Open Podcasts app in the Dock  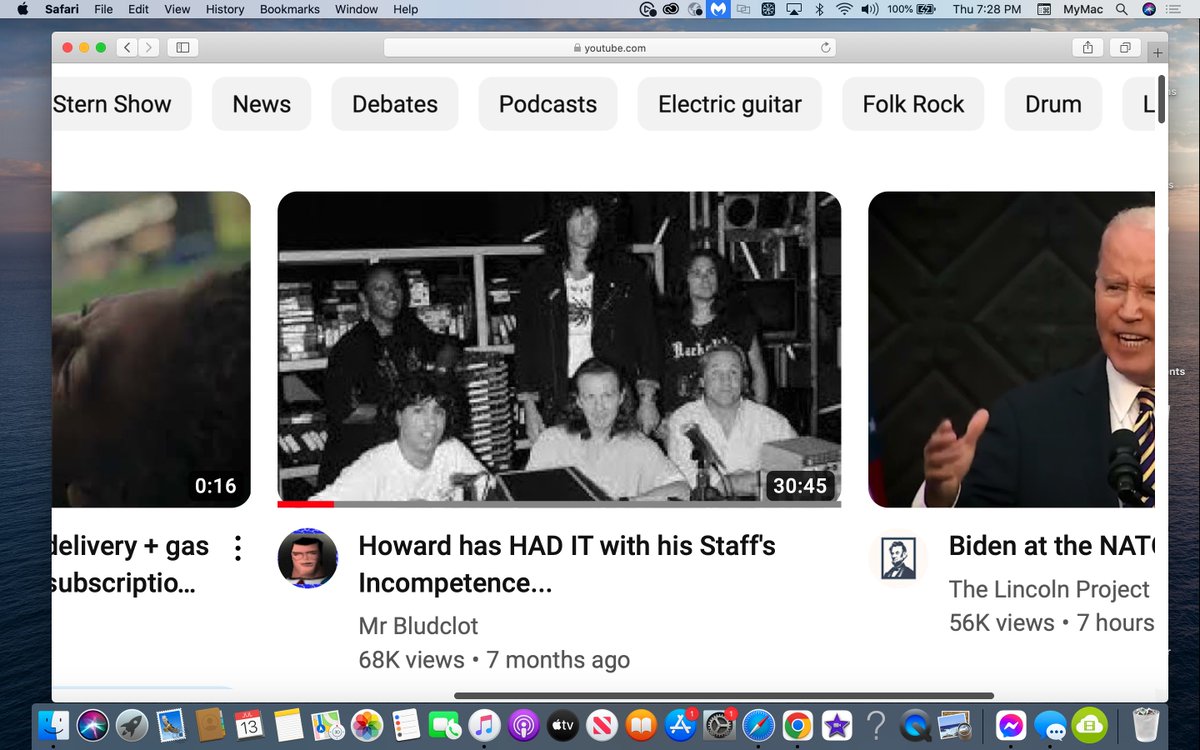(x=523, y=724)
